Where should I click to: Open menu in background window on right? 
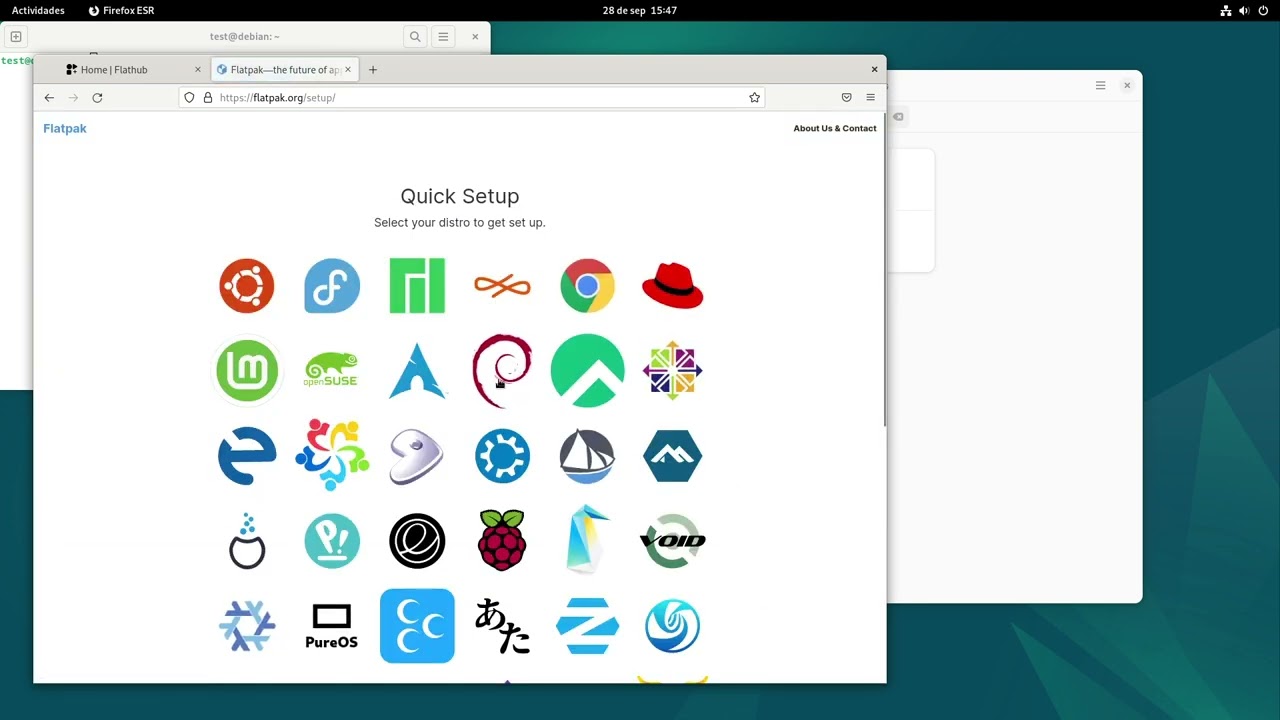click(x=1100, y=85)
